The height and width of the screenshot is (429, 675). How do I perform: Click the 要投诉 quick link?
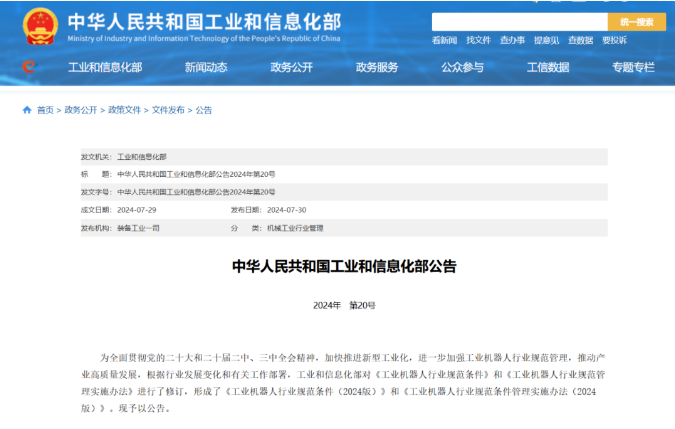tap(614, 40)
